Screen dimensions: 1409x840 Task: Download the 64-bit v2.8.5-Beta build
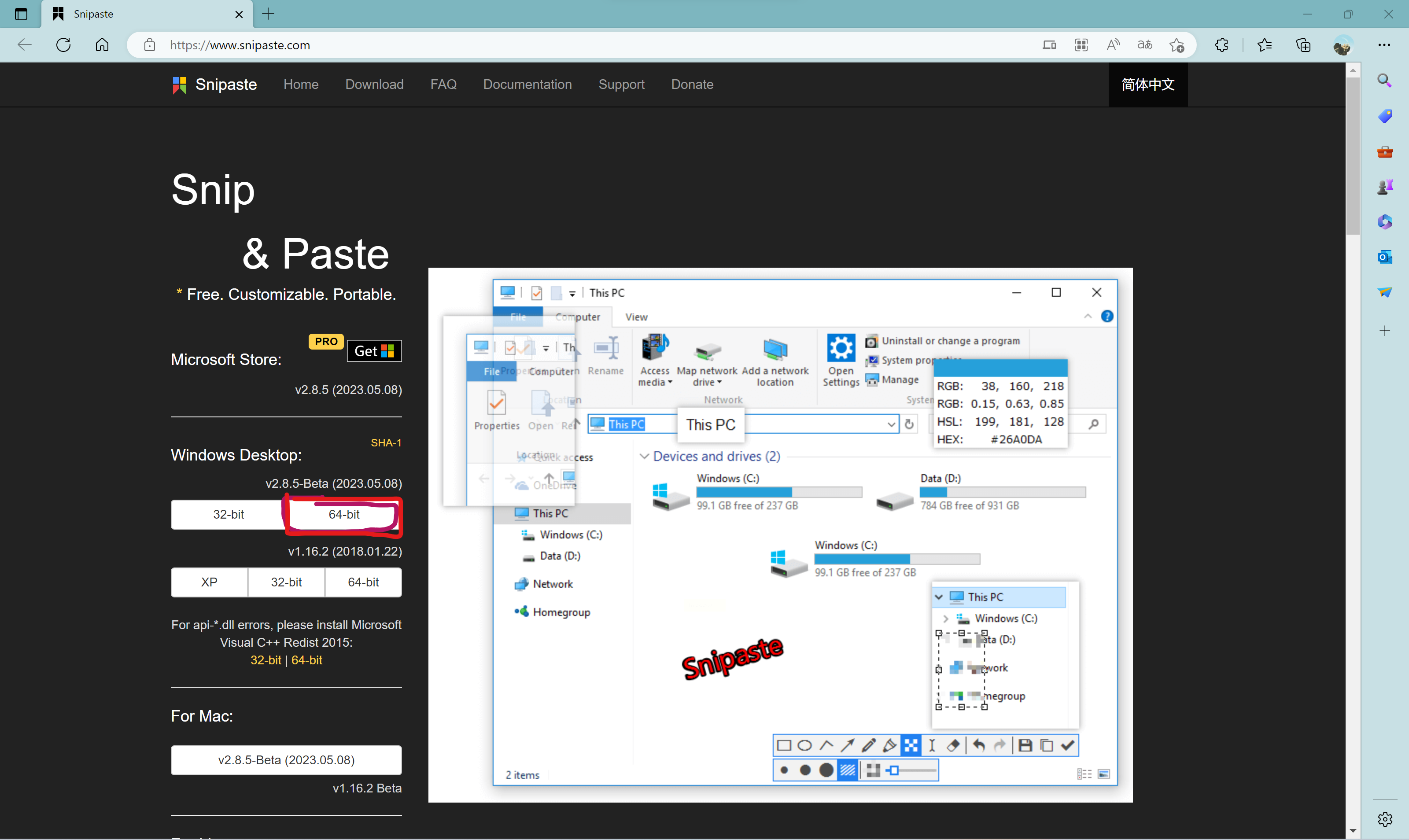click(x=343, y=514)
